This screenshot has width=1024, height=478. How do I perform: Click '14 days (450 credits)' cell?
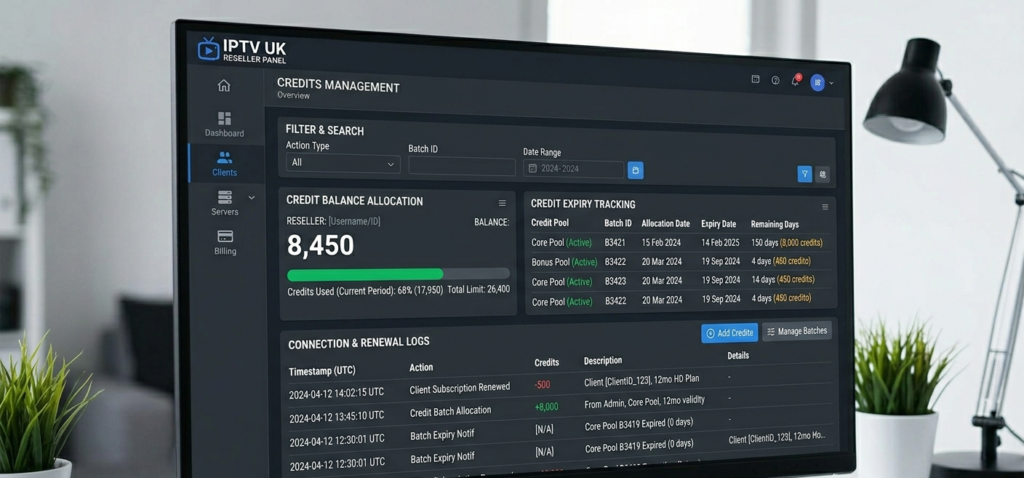(783, 279)
